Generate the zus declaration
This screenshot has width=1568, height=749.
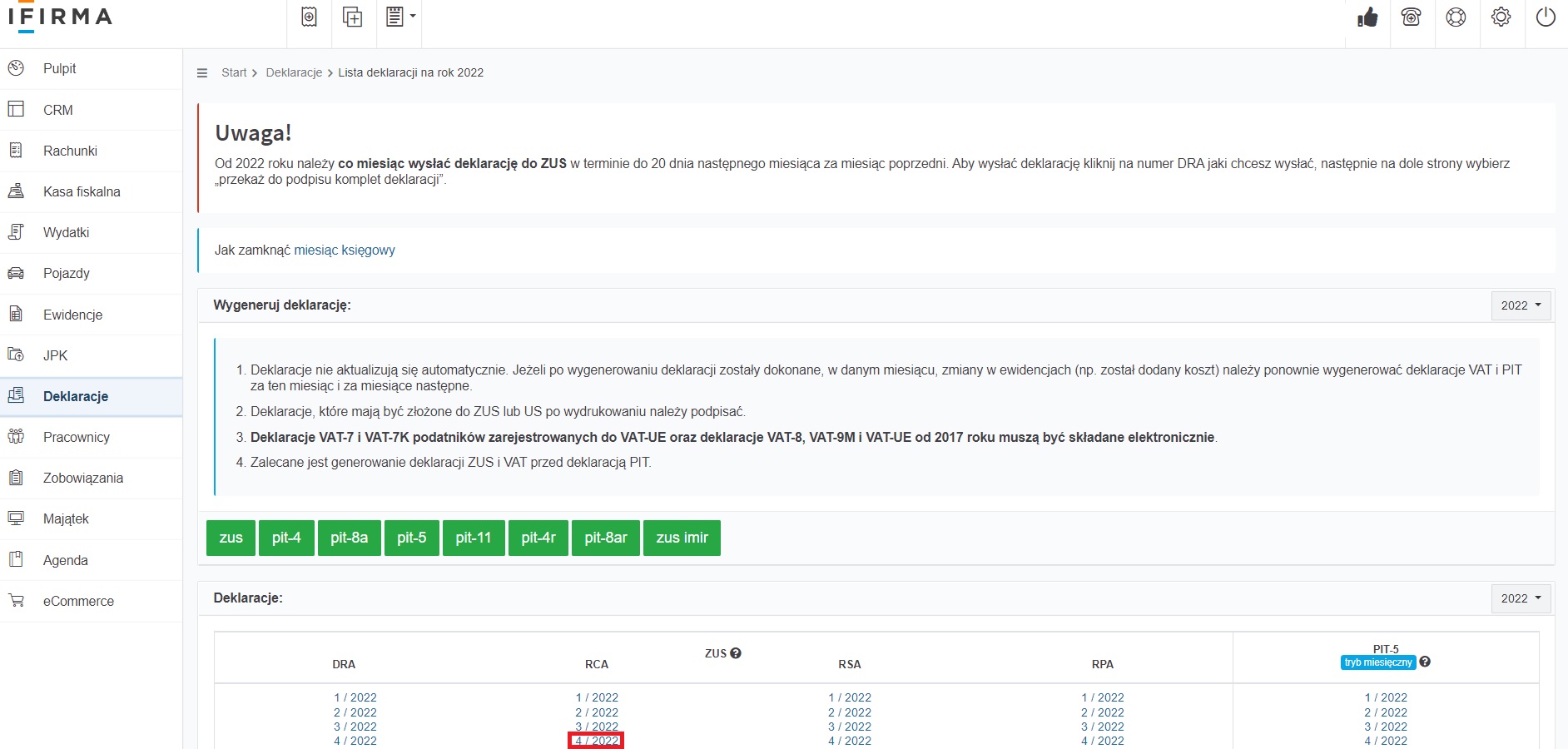click(x=231, y=538)
